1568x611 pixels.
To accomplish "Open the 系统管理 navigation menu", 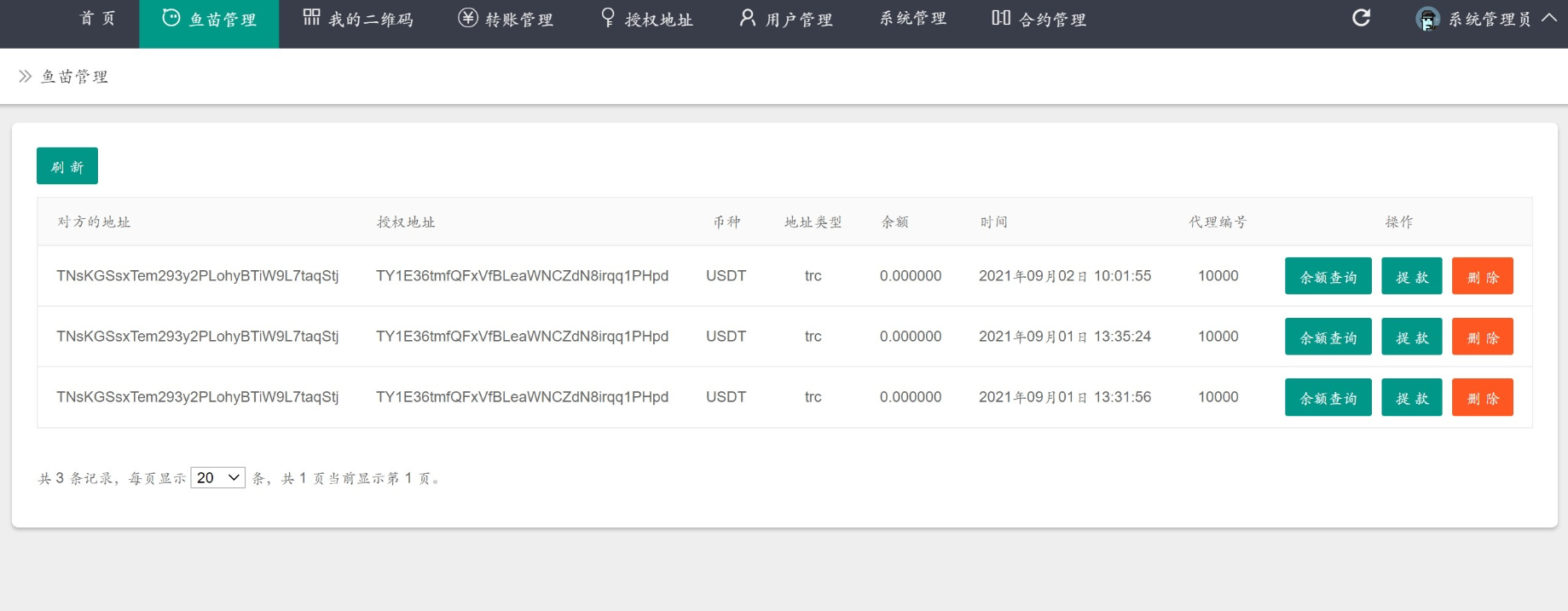I will [913, 19].
